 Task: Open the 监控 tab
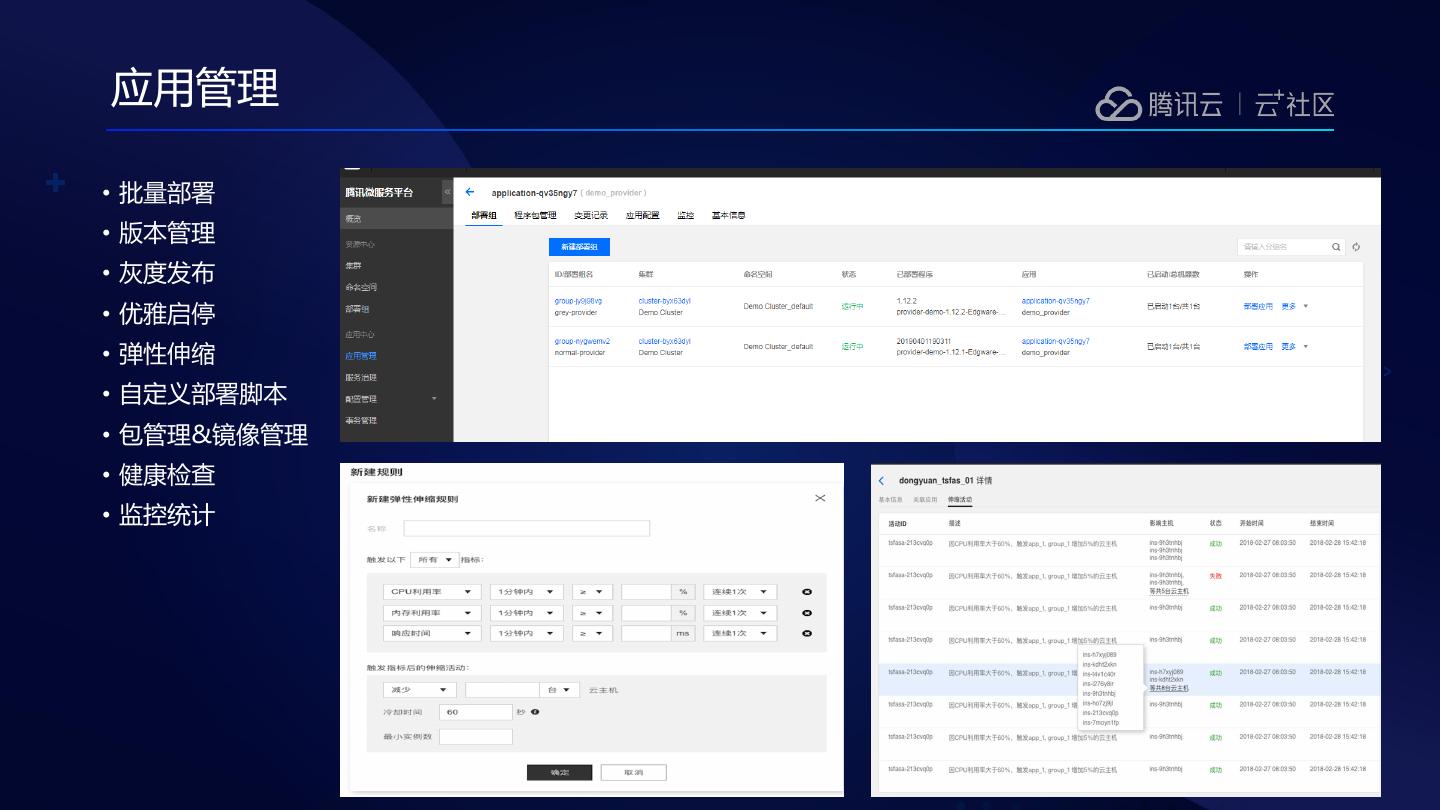point(685,215)
